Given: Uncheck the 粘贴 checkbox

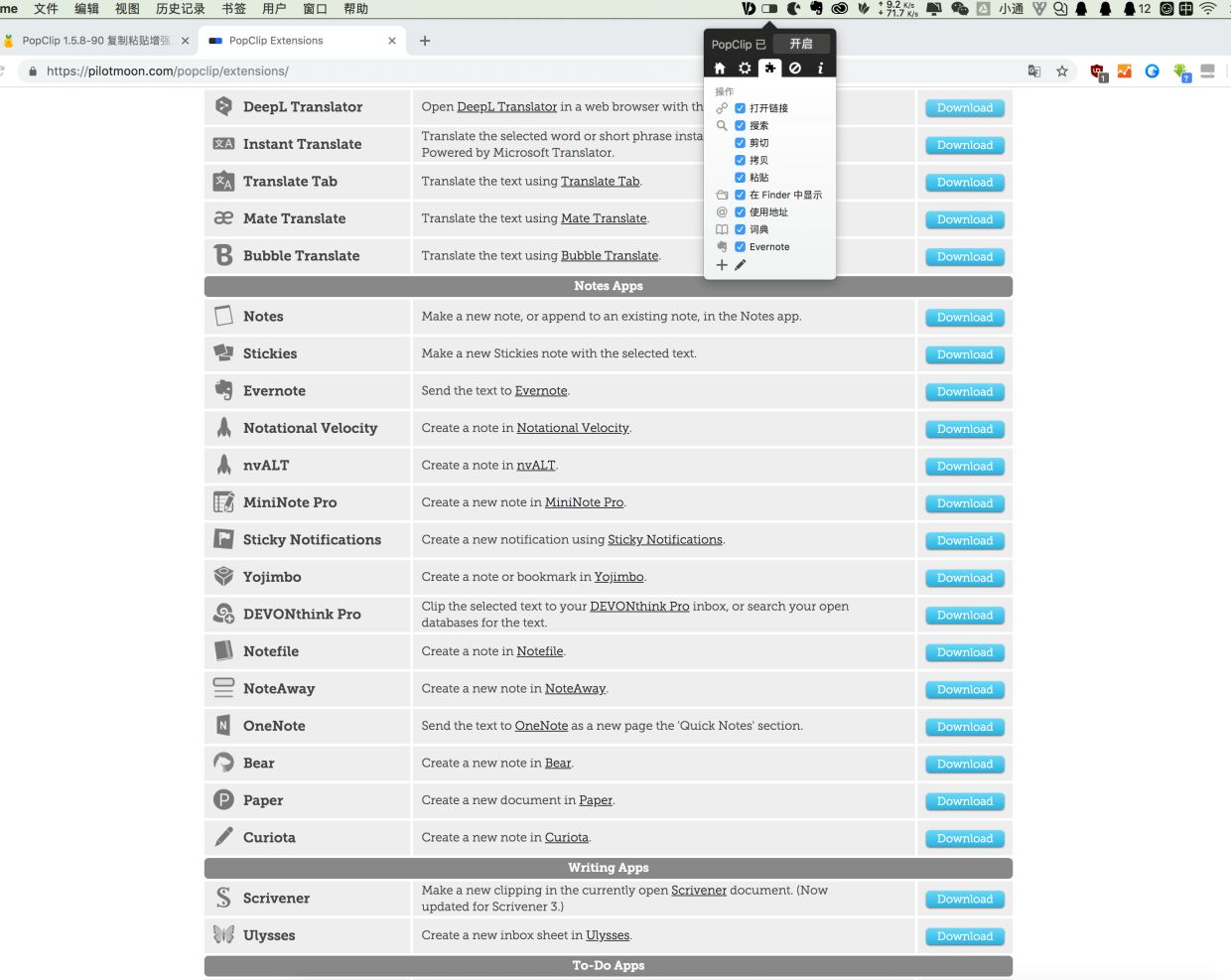Looking at the screenshot, I should [740, 178].
